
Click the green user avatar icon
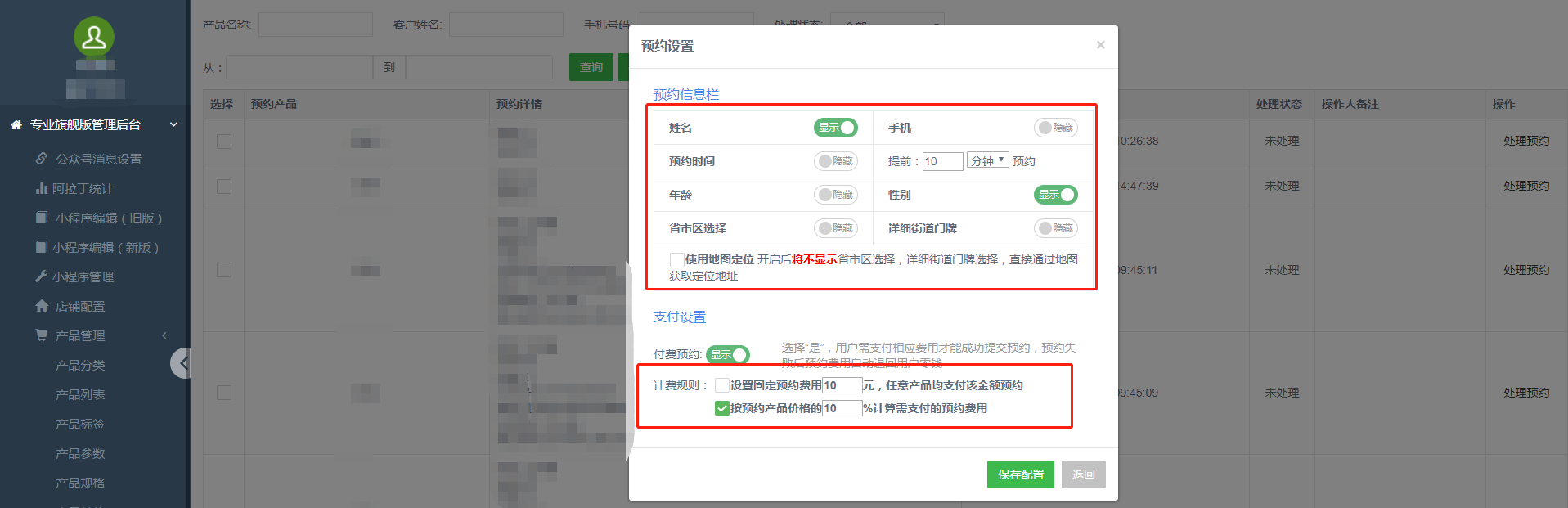pyautogui.click(x=94, y=37)
